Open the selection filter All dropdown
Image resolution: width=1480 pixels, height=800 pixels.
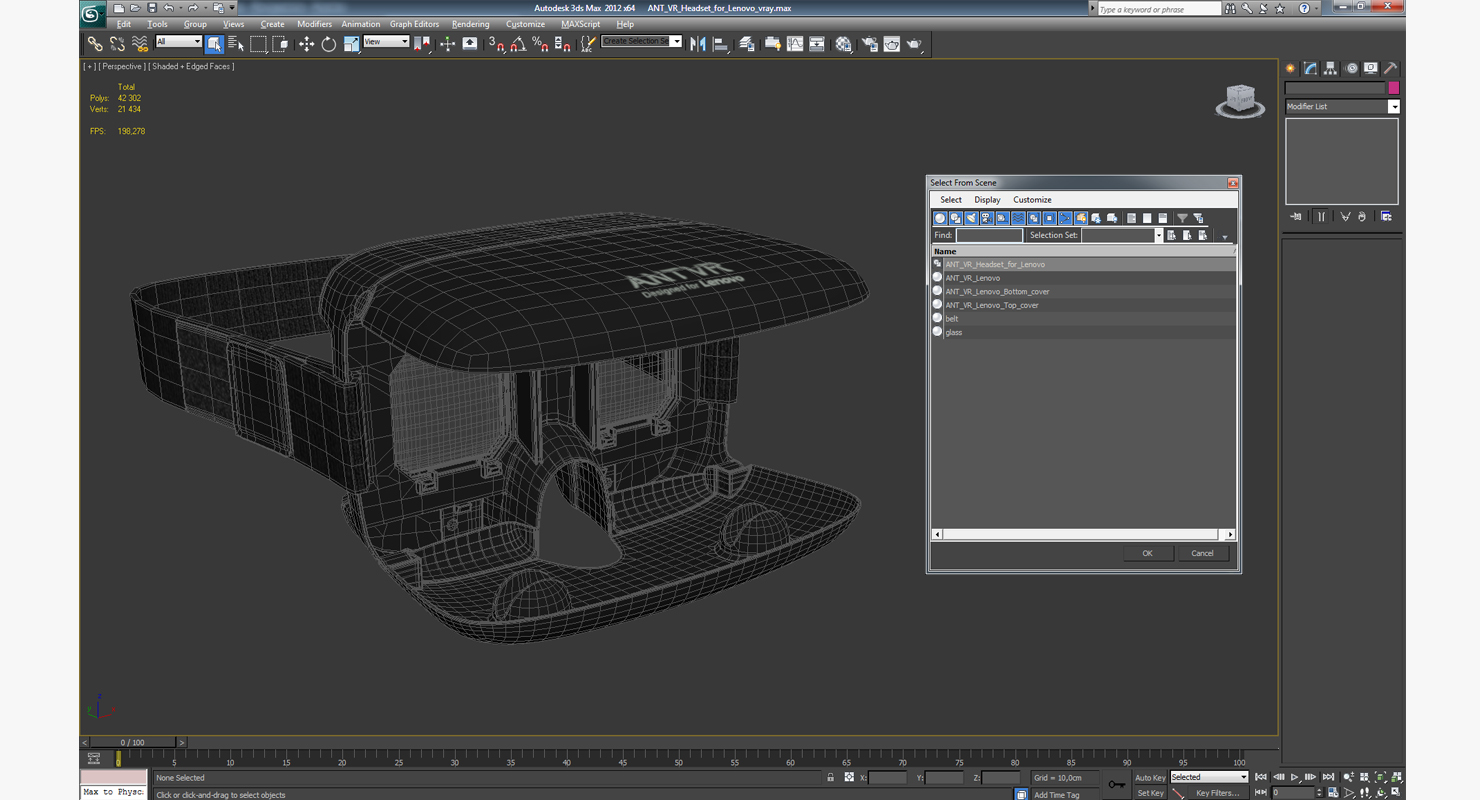[x=179, y=42]
